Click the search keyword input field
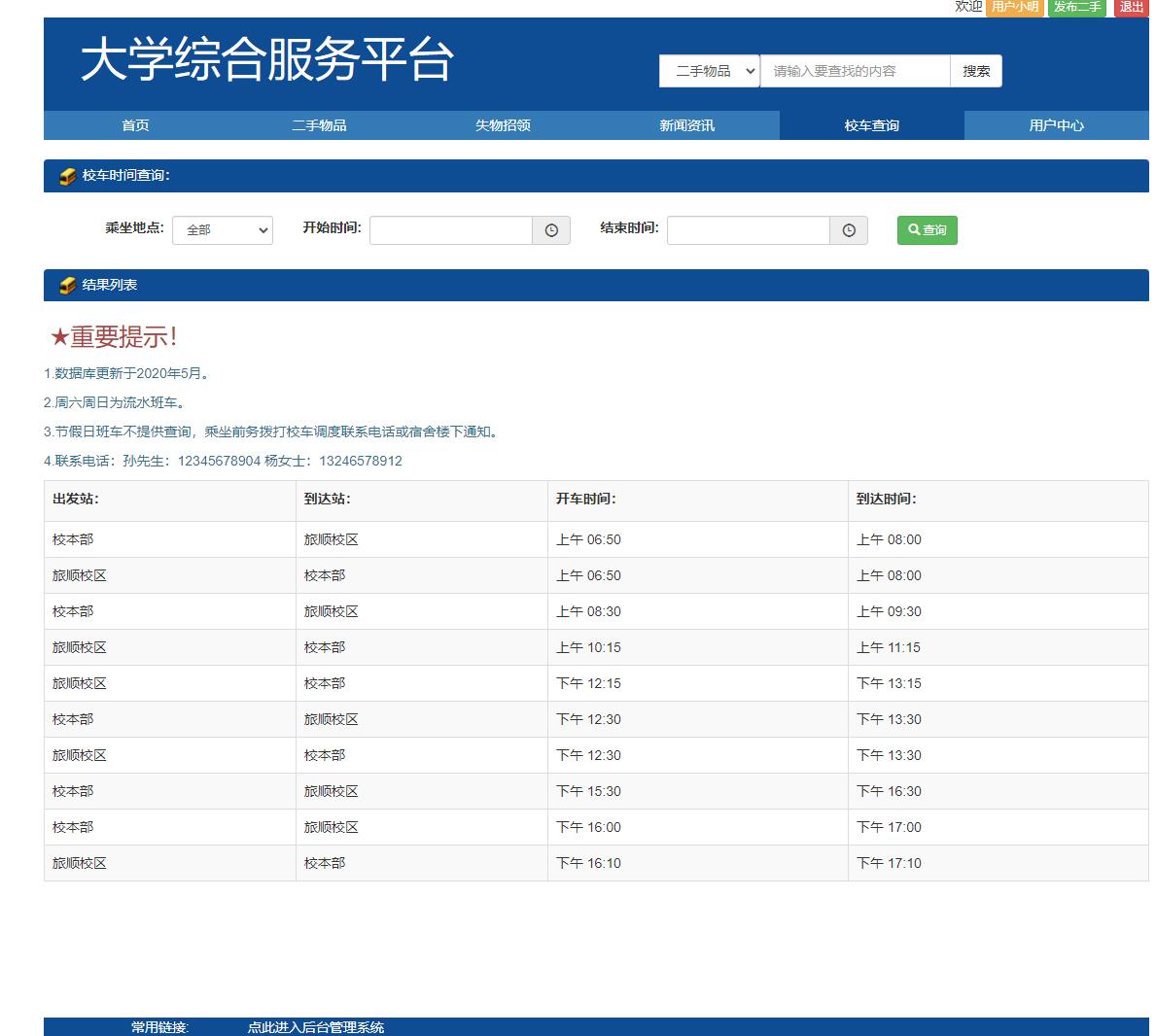Screen dimensions: 1156x1036 (856, 70)
